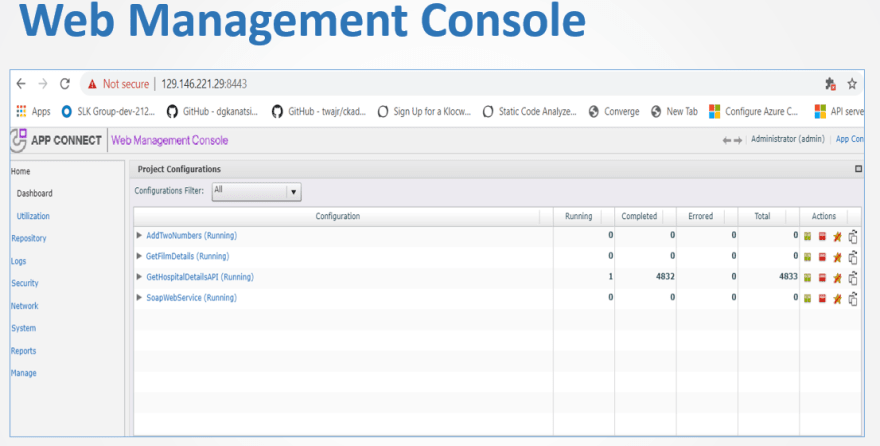Click the crossed star undeploy icon for AddTwoNumbers
Screen dimensions: 880x446
(x=837, y=237)
